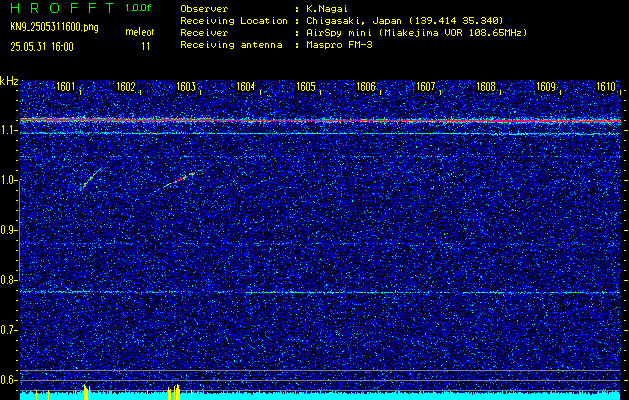Click the 1.1 kHz axis label
Image resolution: width=629 pixels, height=400 pixels.
[x=6, y=130]
